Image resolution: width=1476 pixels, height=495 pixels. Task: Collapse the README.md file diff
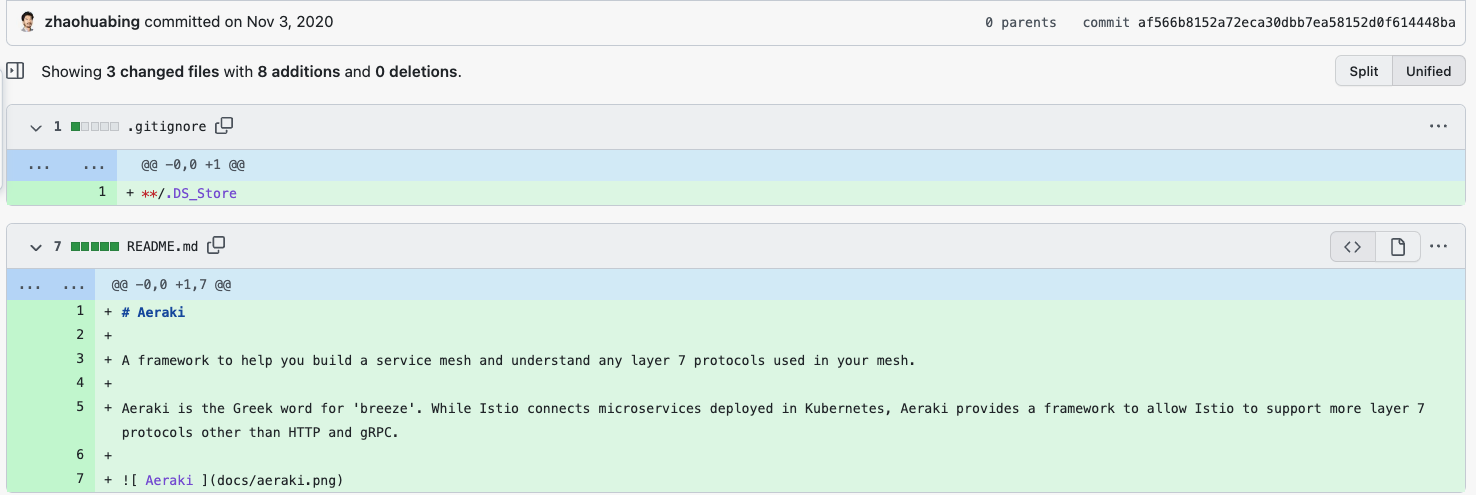click(36, 247)
